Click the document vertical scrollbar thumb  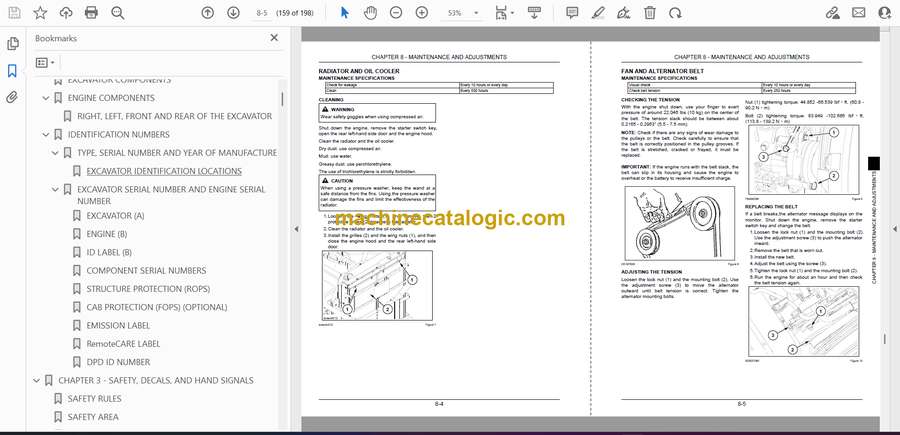pyautogui.click(x=884, y=340)
